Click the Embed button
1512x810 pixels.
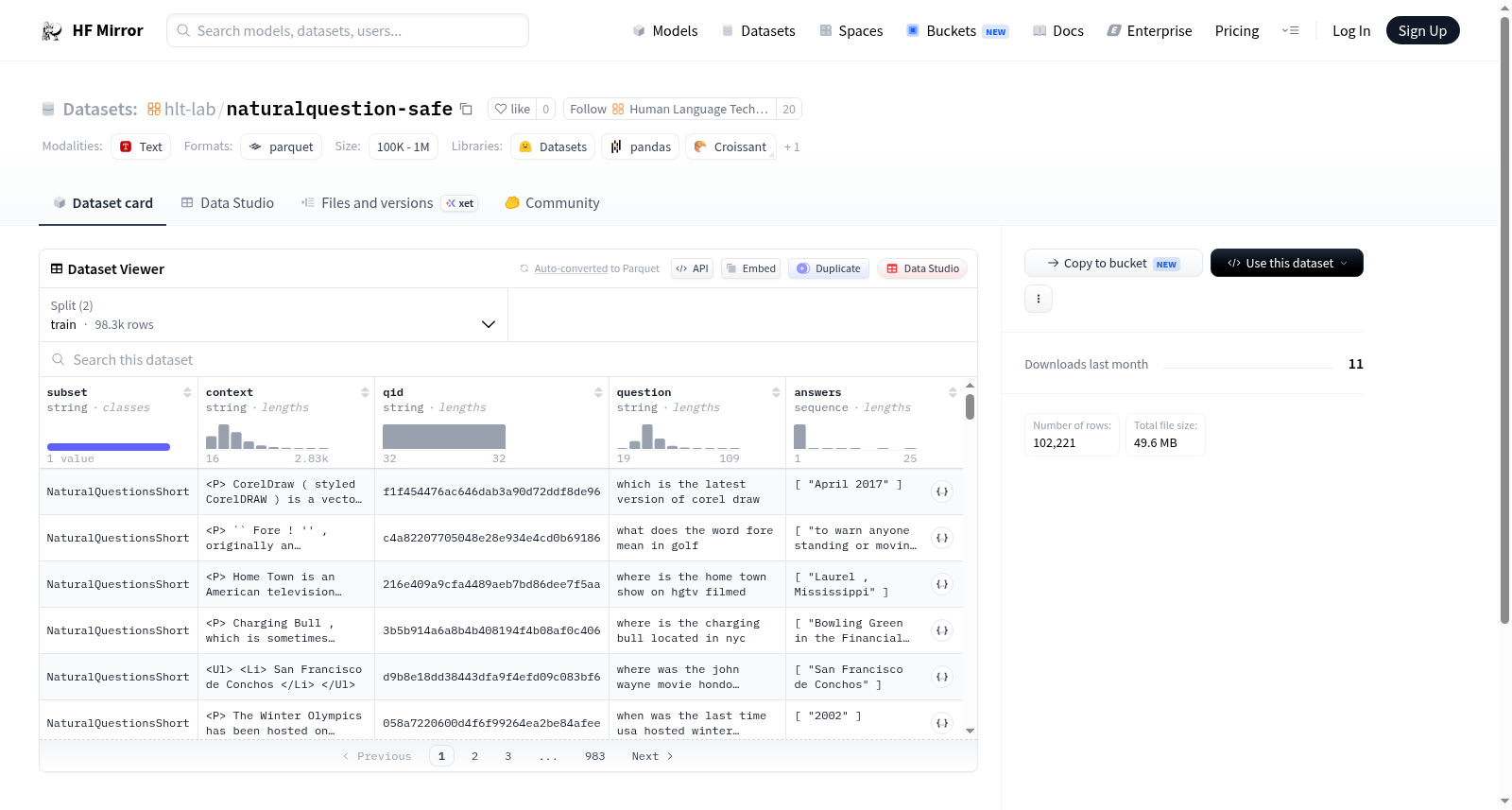750,268
